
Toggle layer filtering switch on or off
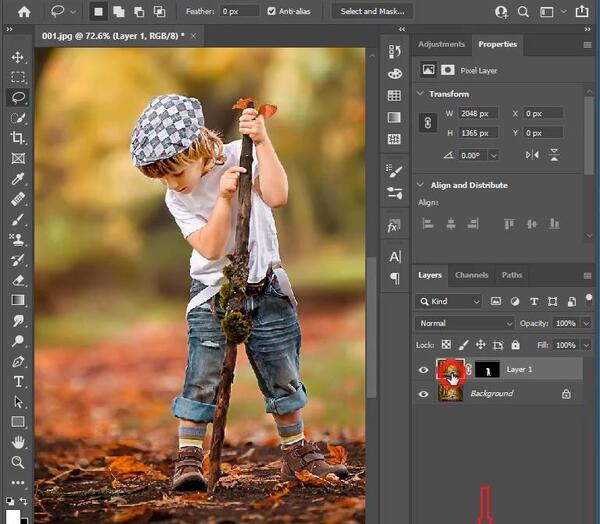pyautogui.click(x=589, y=299)
